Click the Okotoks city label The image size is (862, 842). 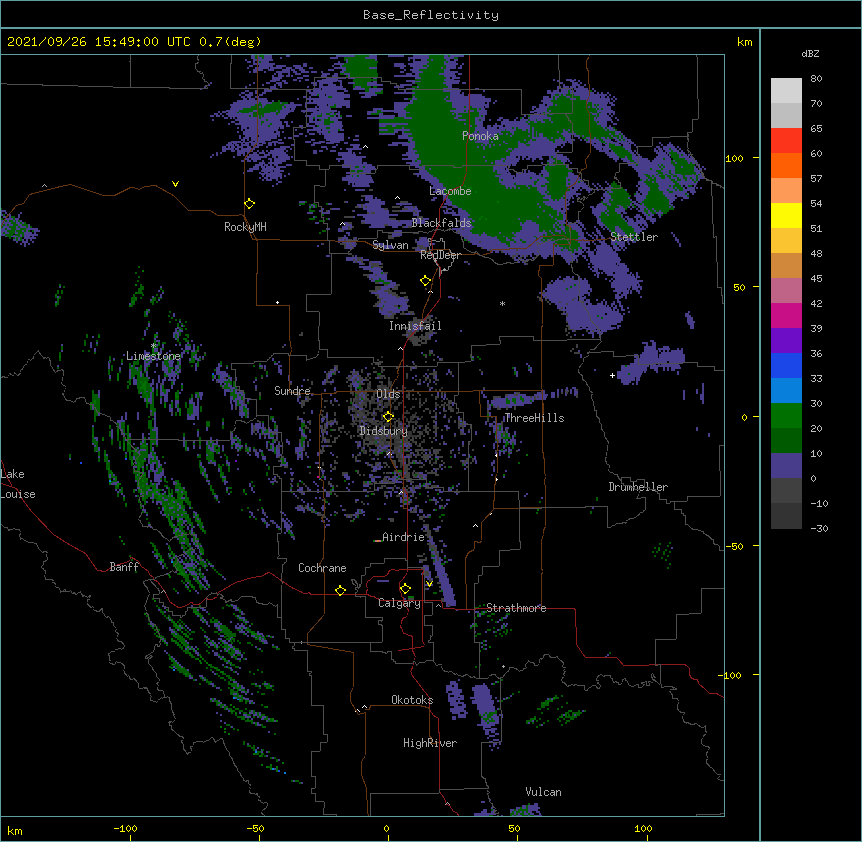(412, 700)
